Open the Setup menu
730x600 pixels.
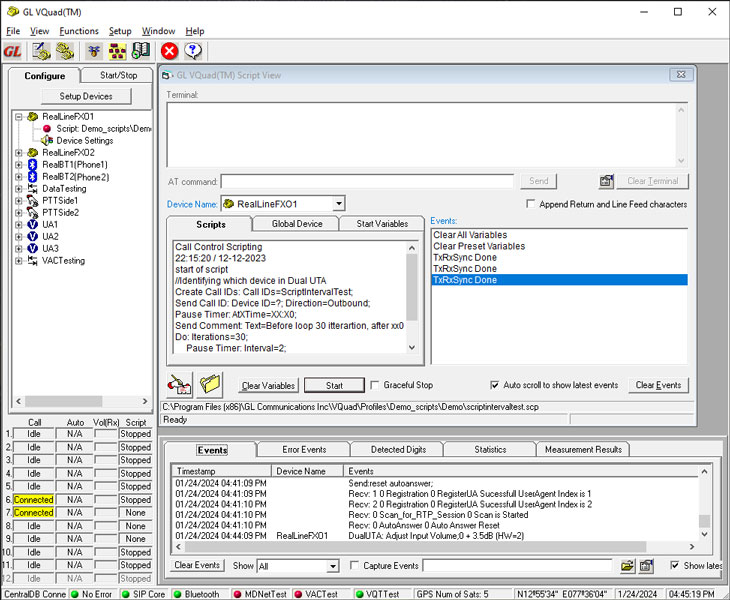pyautogui.click(x=120, y=31)
